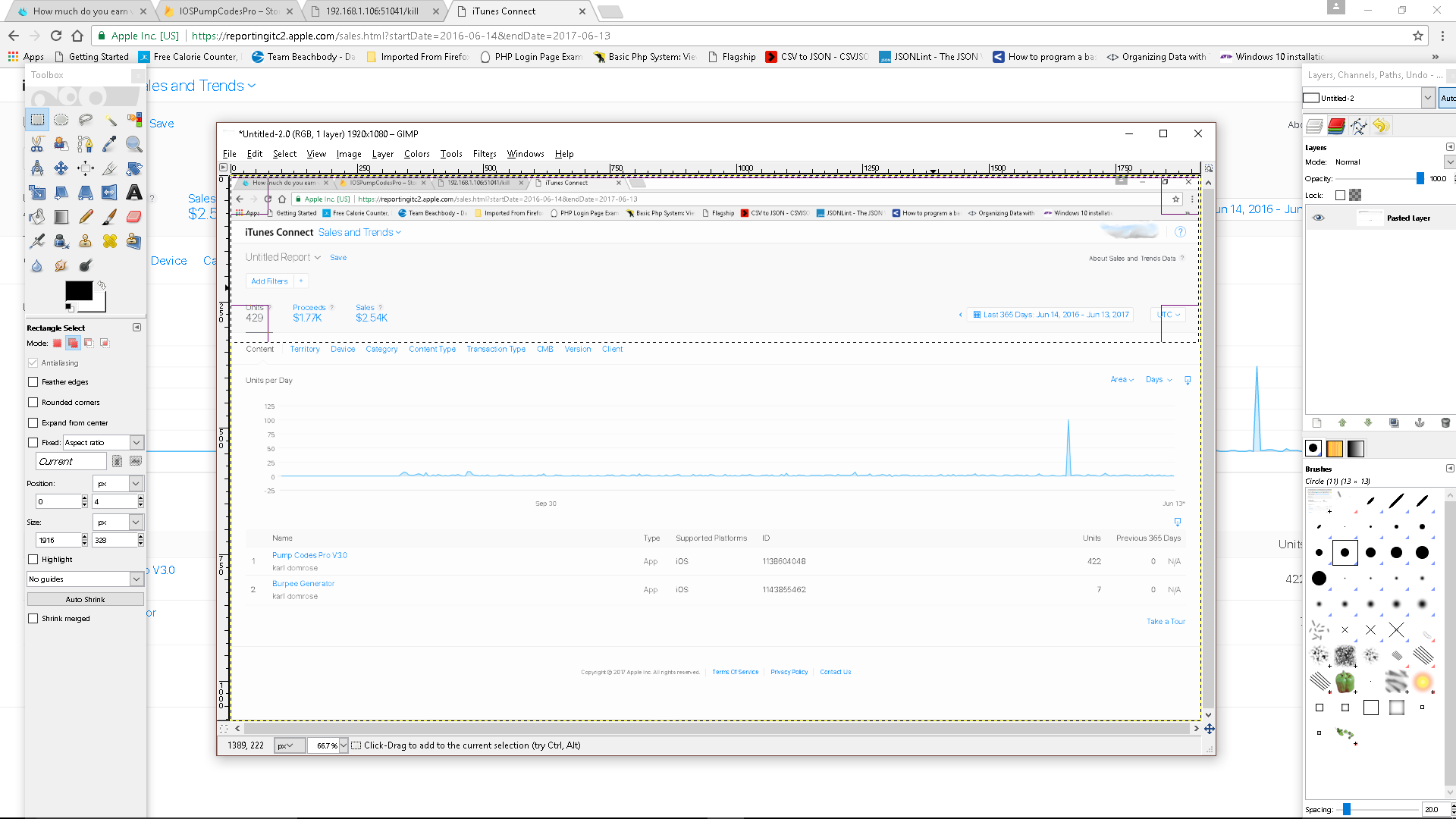Select the Clone stamp tool
The image size is (1456, 819).
click(86, 241)
